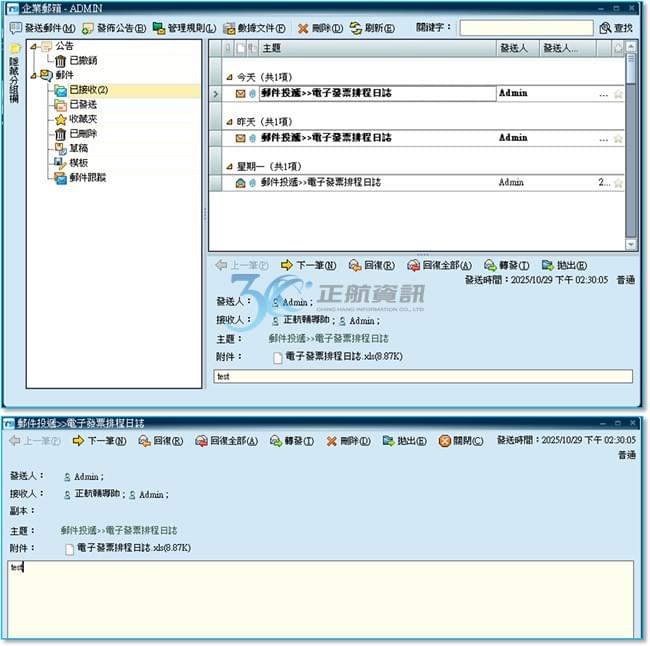Open the 已刪除 deleted folder
This screenshot has width=650, height=646.
tap(76, 134)
